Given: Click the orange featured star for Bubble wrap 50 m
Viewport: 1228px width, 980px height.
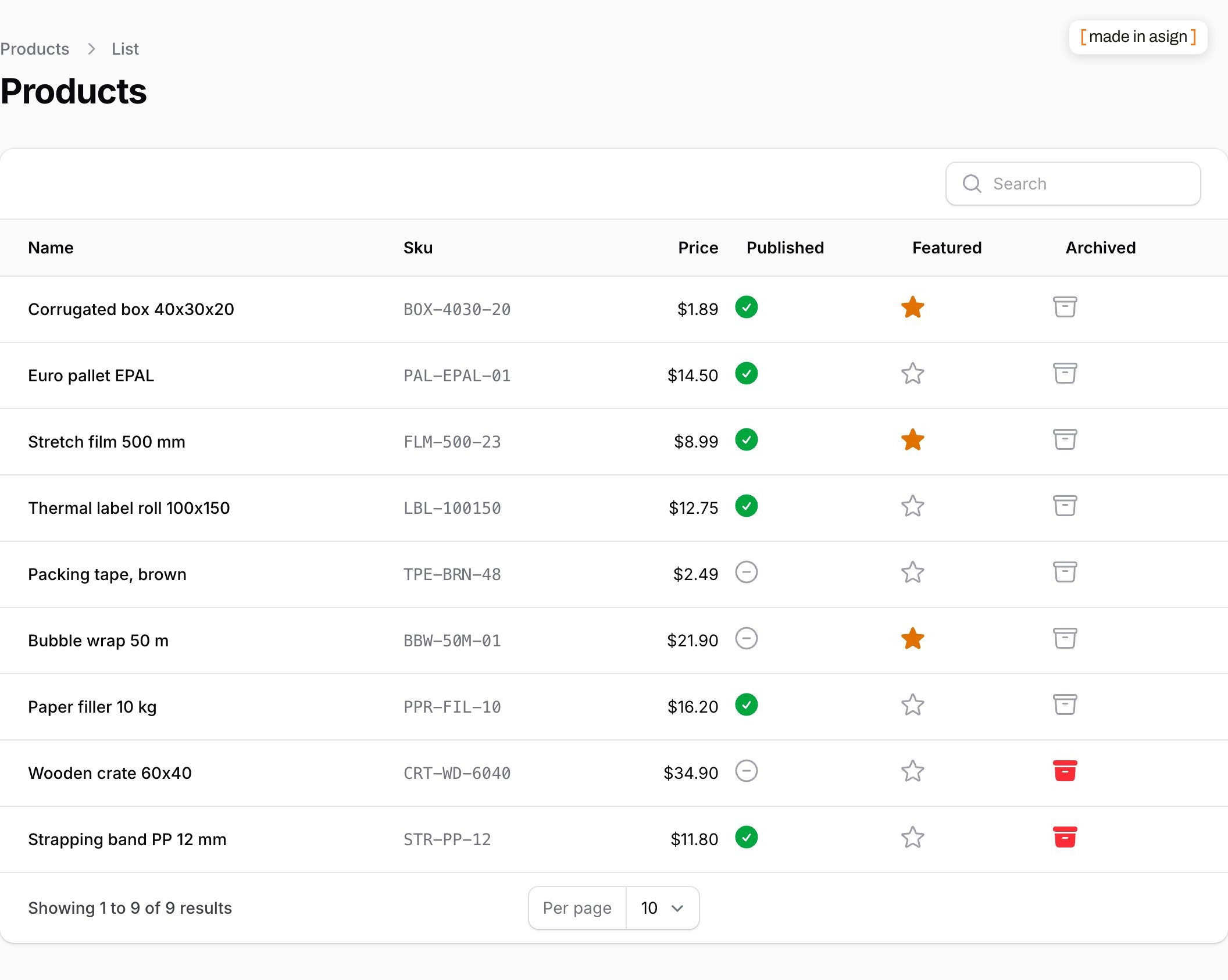Looking at the screenshot, I should (x=912, y=638).
